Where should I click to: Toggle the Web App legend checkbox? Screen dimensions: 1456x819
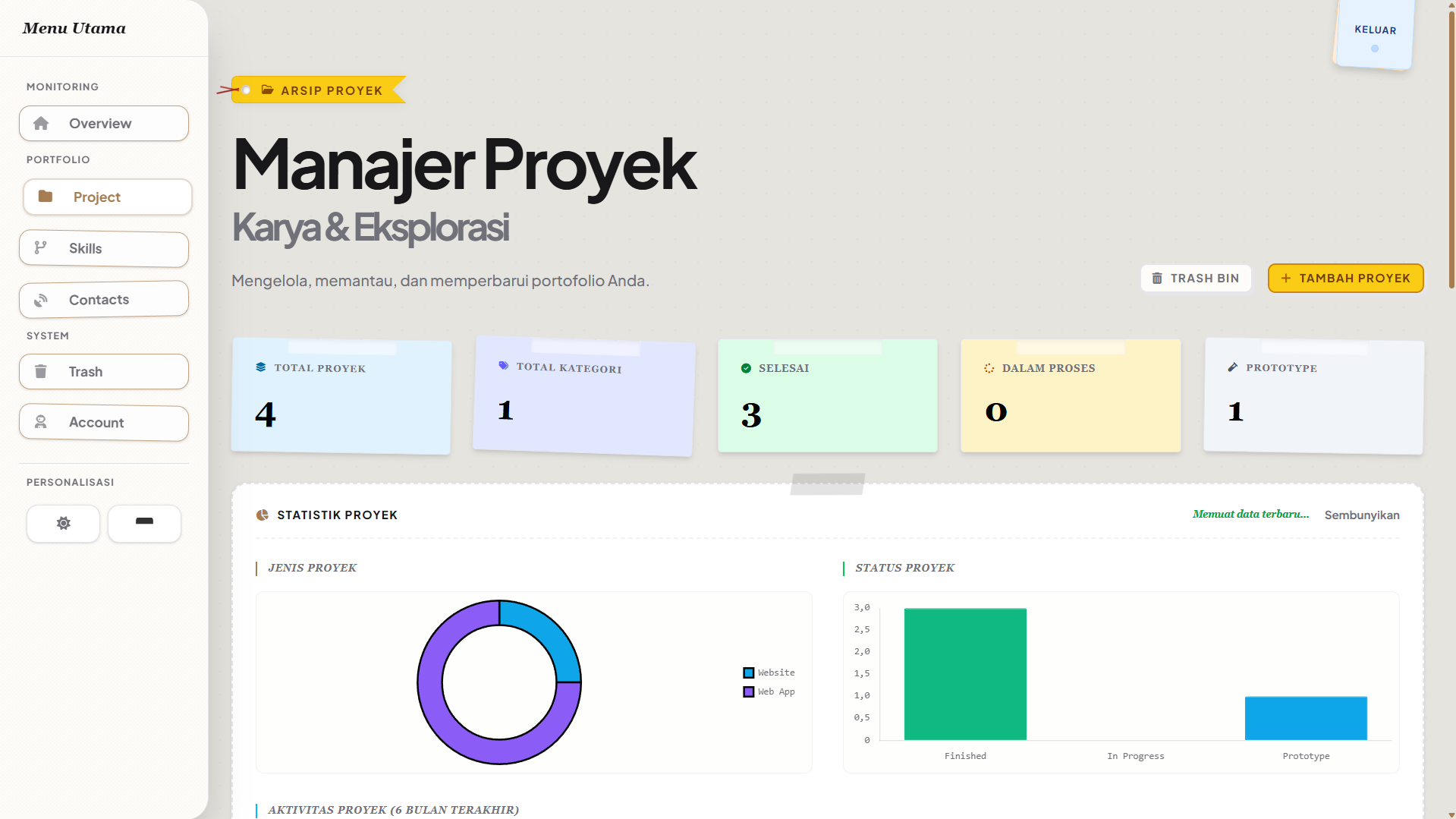[x=748, y=691]
